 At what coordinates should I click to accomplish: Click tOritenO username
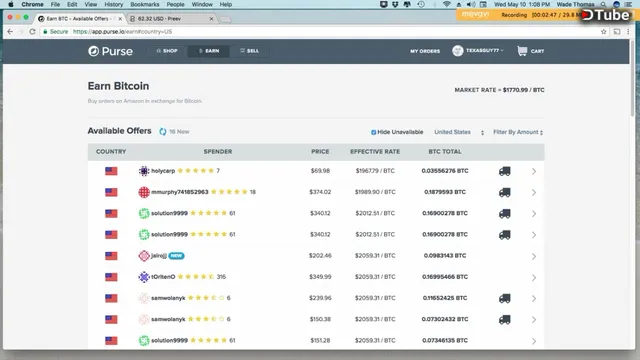click(x=163, y=277)
